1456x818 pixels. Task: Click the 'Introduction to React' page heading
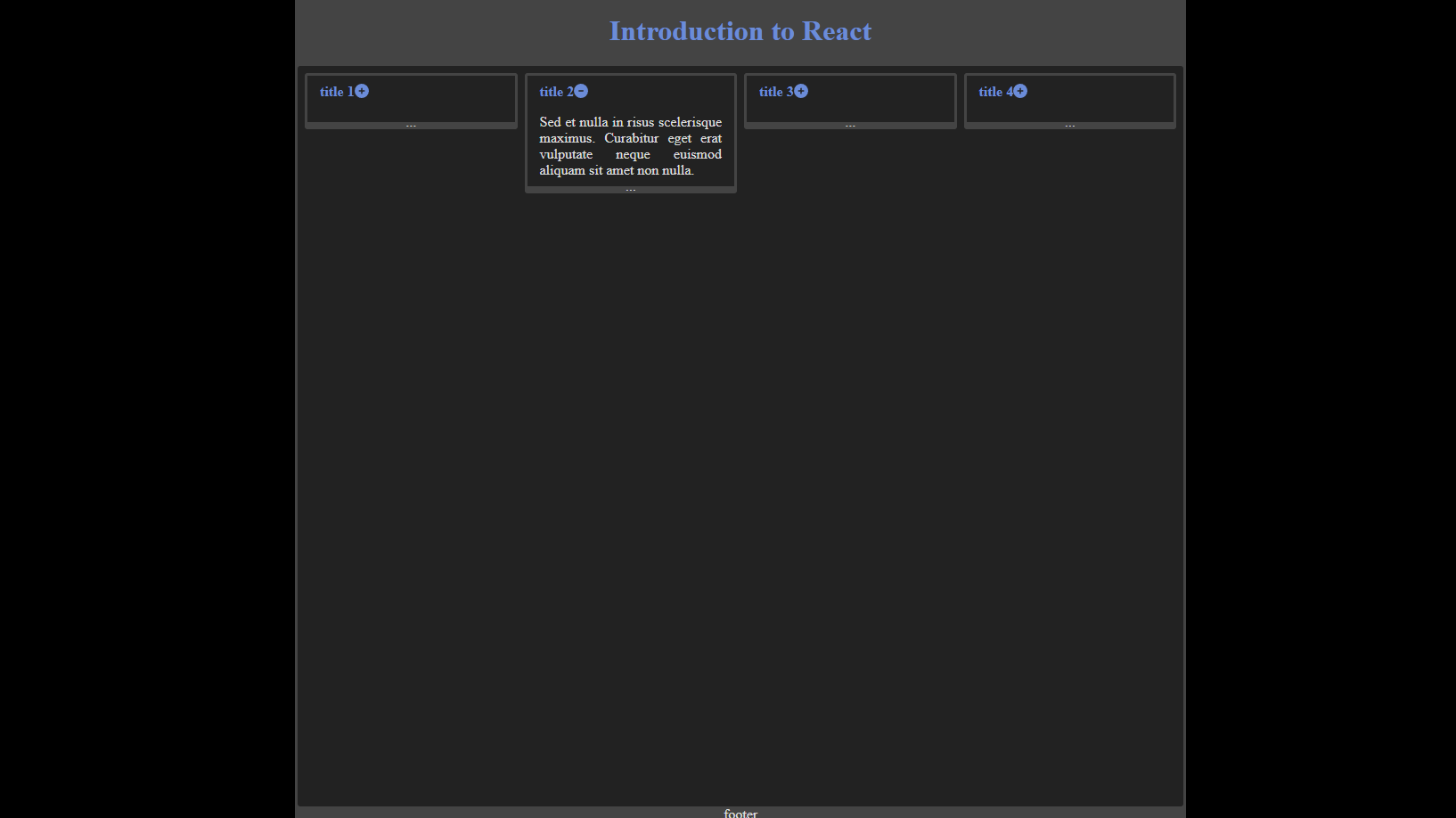(x=740, y=31)
